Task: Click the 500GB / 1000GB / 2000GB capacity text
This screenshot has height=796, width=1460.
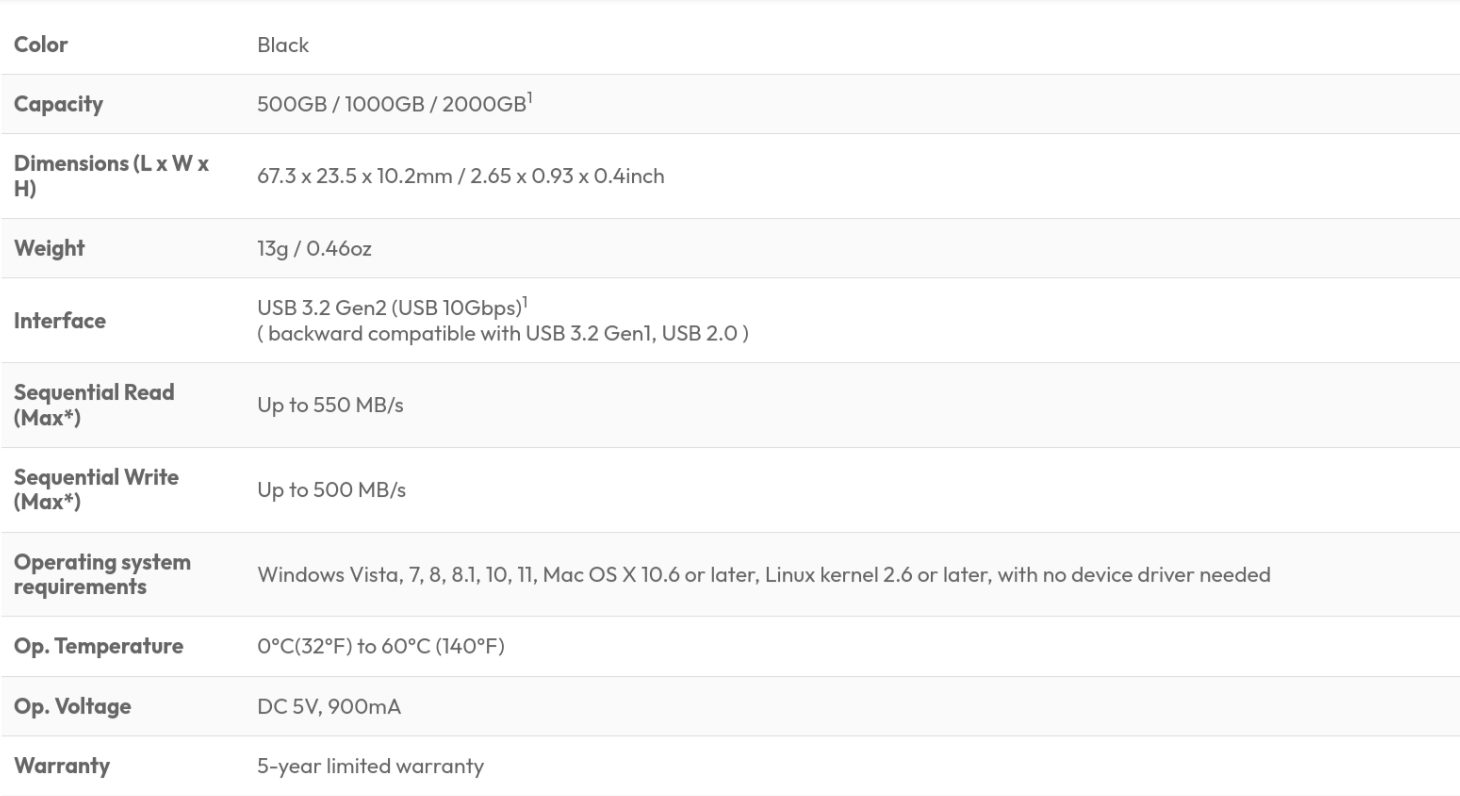Action: point(391,104)
